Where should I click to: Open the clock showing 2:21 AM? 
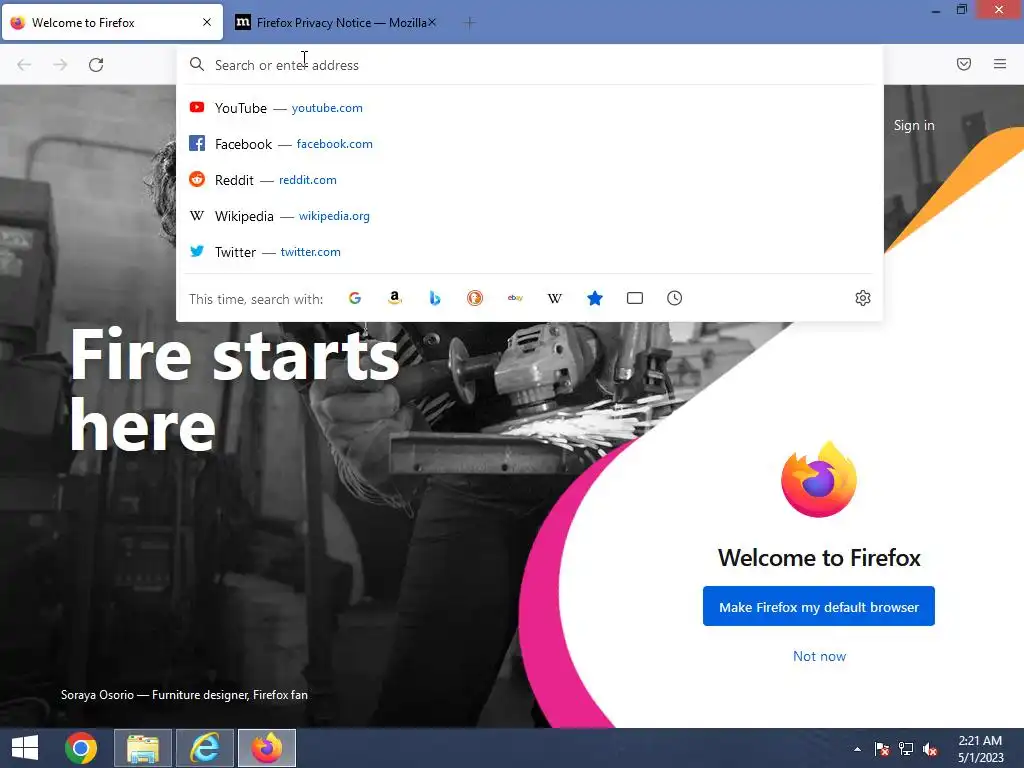(980, 749)
